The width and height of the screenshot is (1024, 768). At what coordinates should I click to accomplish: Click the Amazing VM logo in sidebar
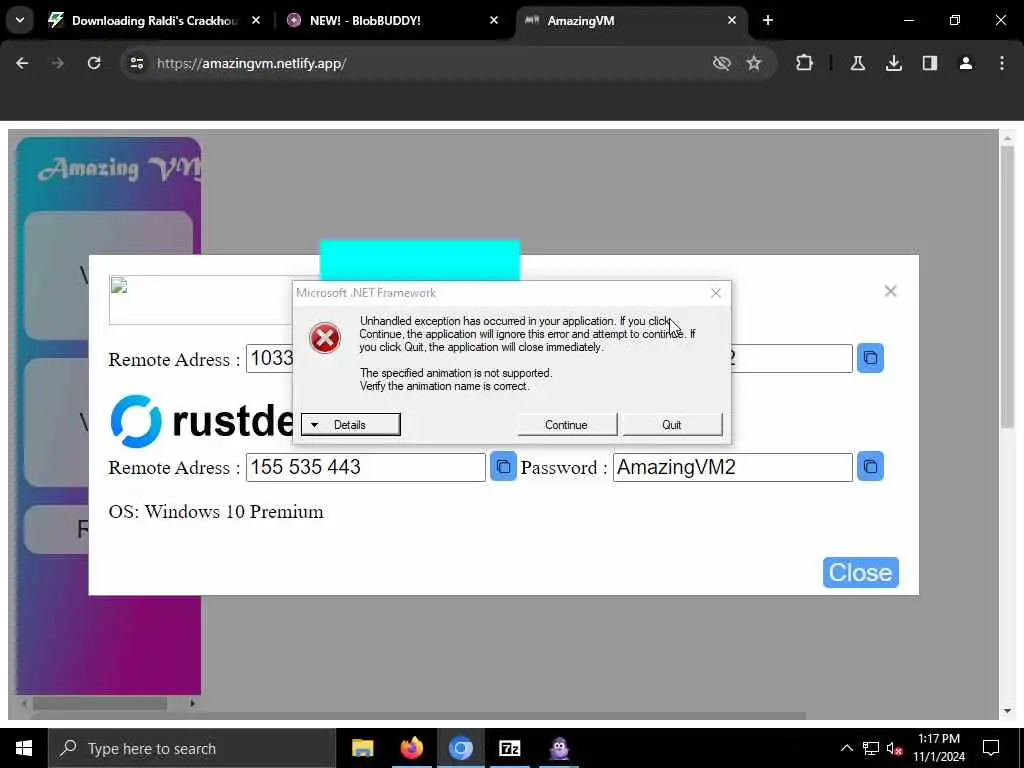pyautogui.click(x=120, y=168)
